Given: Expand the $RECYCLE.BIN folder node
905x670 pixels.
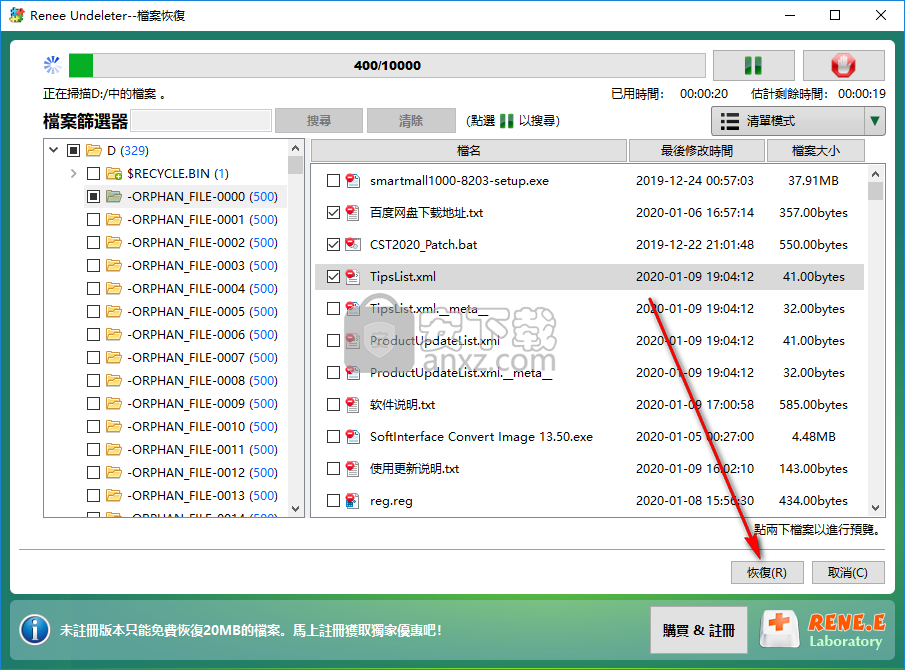Looking at the screenshot, I should pos(73,173).
